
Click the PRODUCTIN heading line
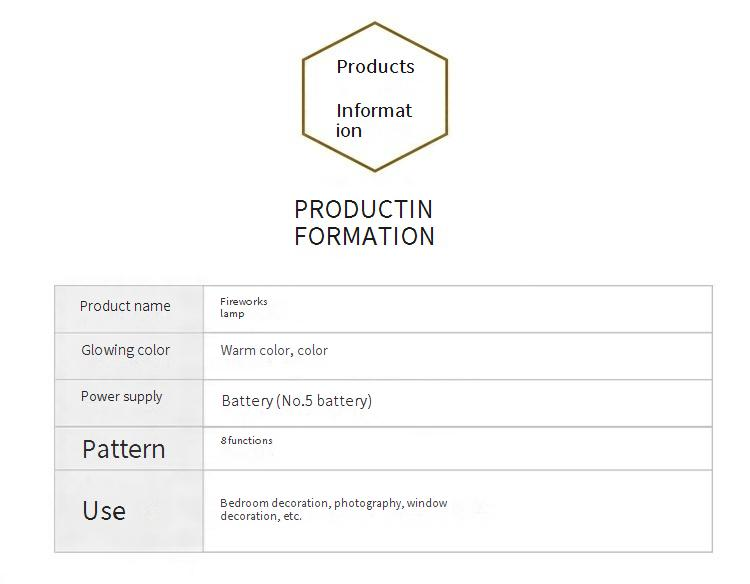[x=364, y=210]
